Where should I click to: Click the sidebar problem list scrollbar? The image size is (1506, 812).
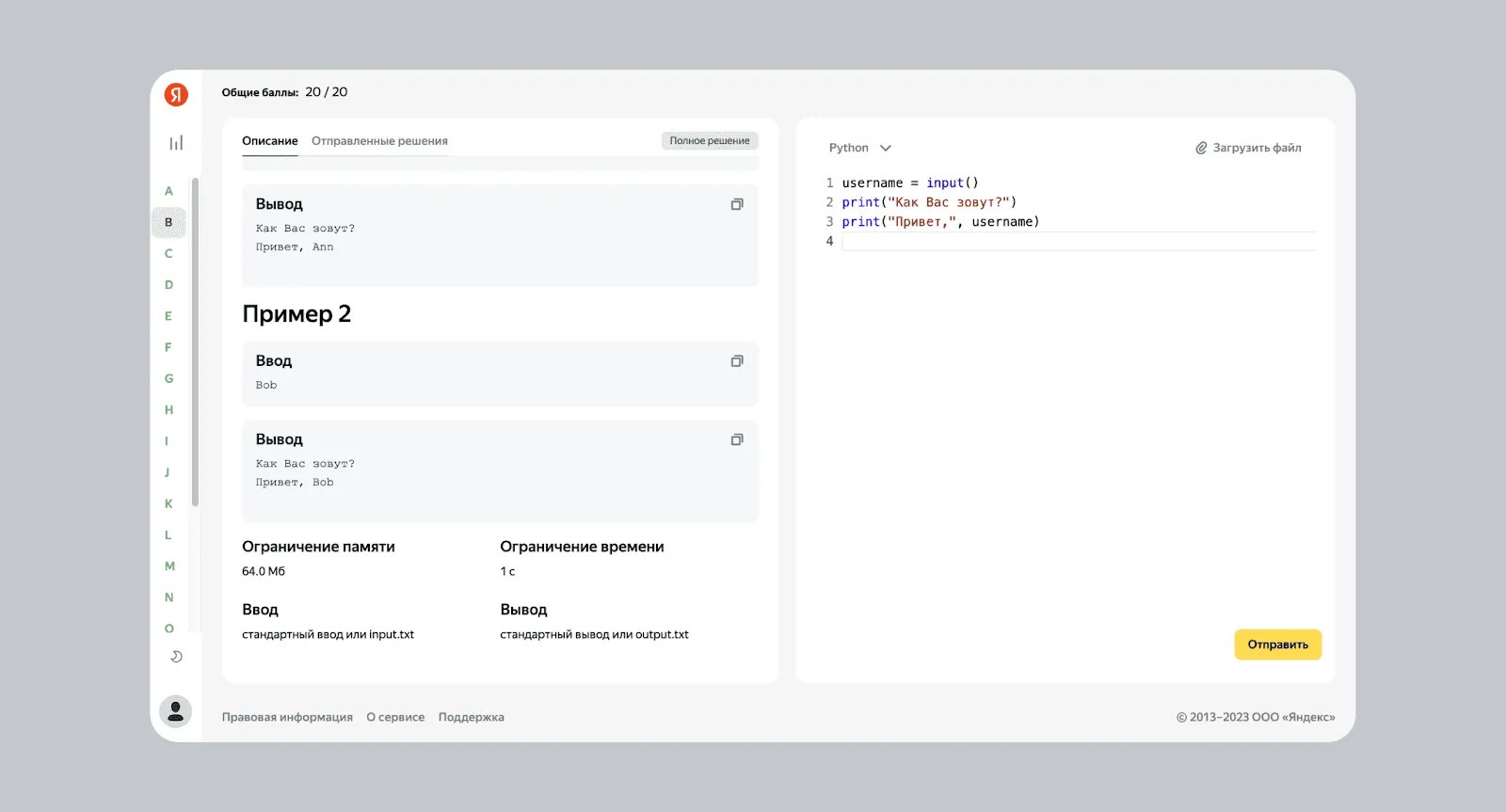(x=195, y=342)
